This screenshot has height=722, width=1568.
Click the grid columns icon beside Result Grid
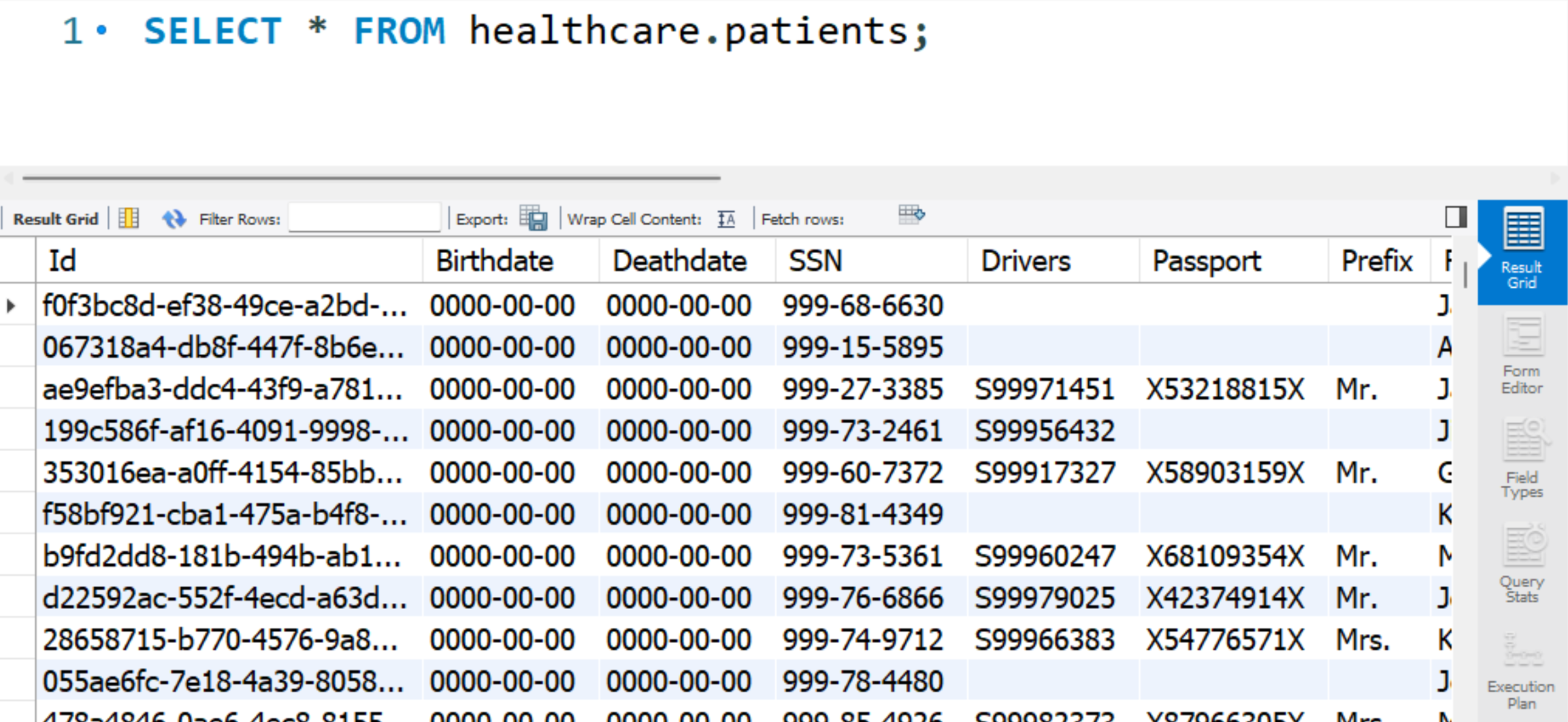pyautogui.click(x=129, y=218)
